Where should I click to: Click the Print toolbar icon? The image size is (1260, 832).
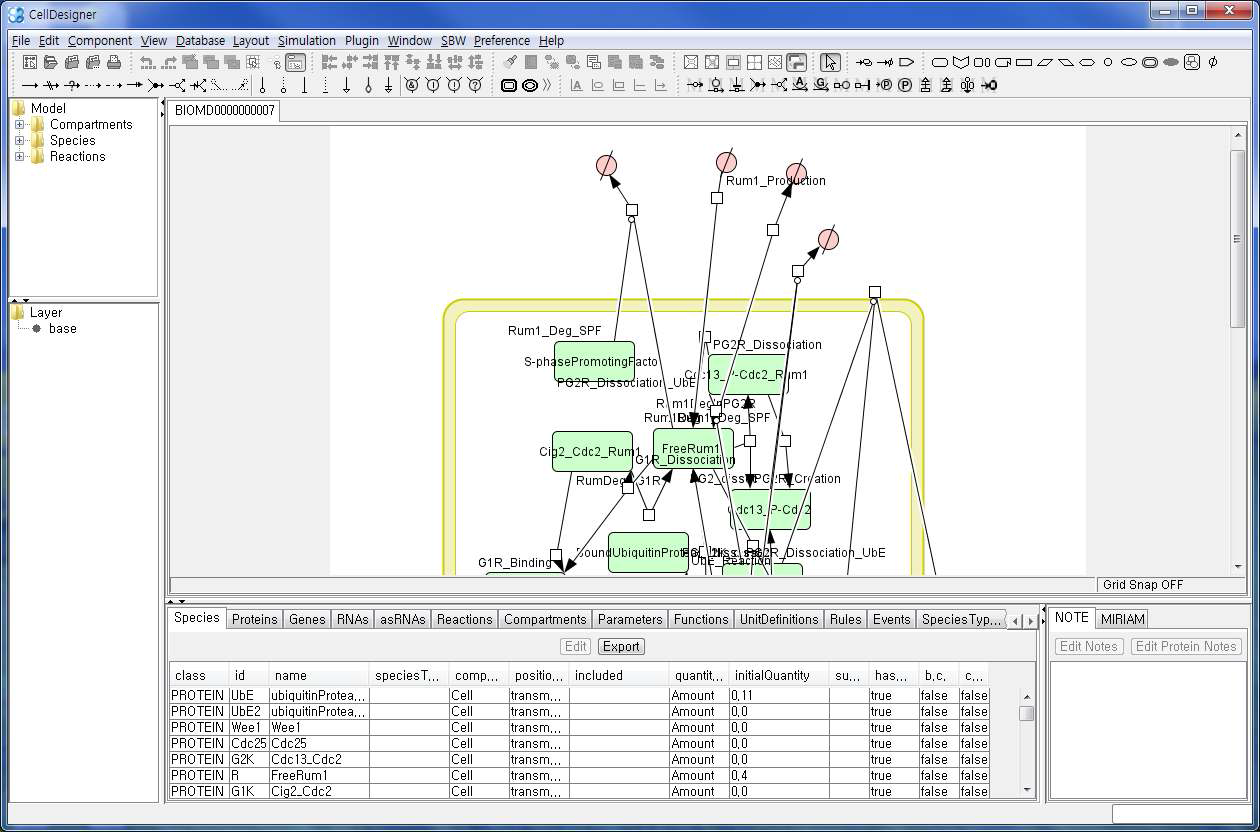[x=114, y=62]
